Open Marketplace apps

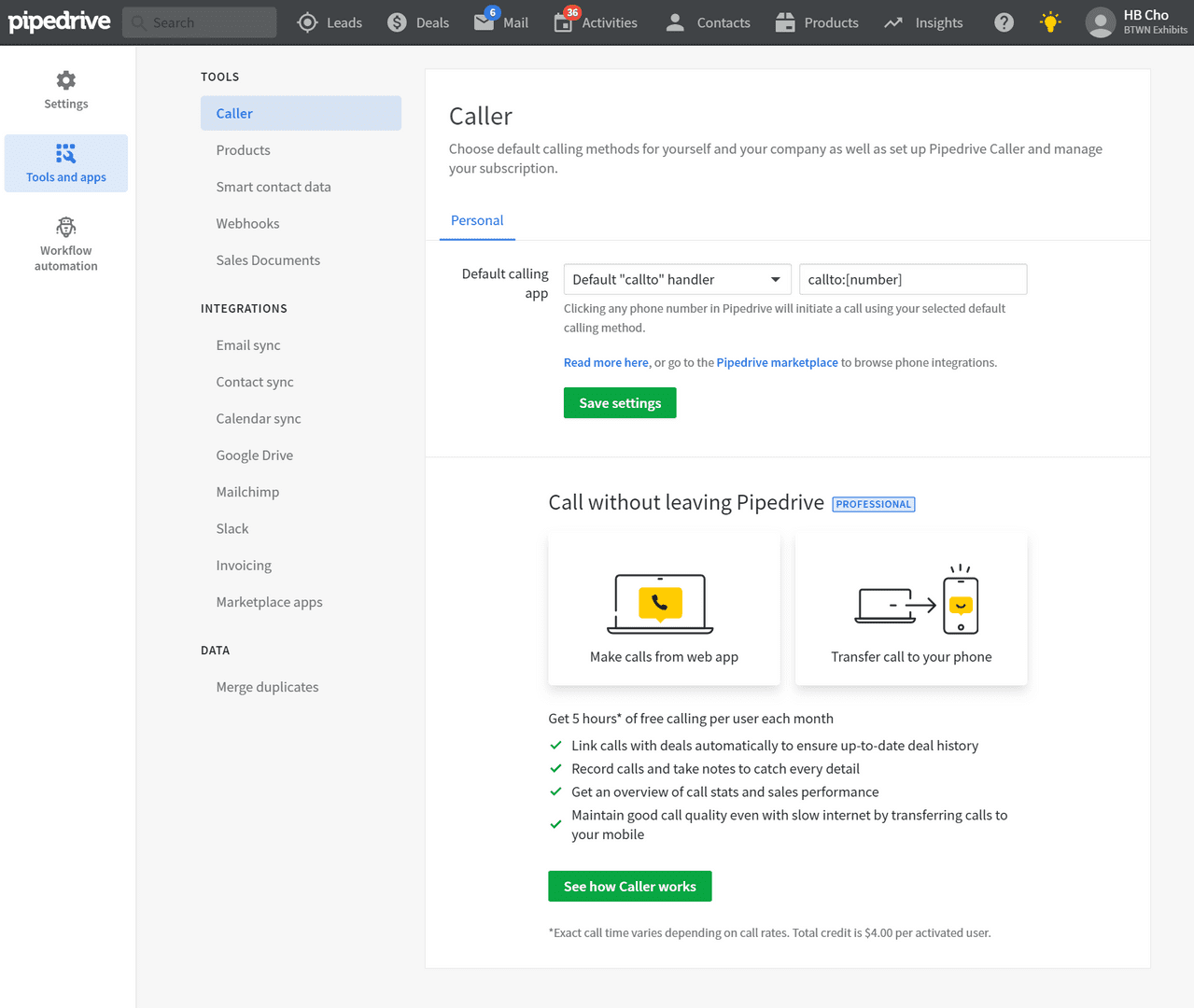point(269,602)
